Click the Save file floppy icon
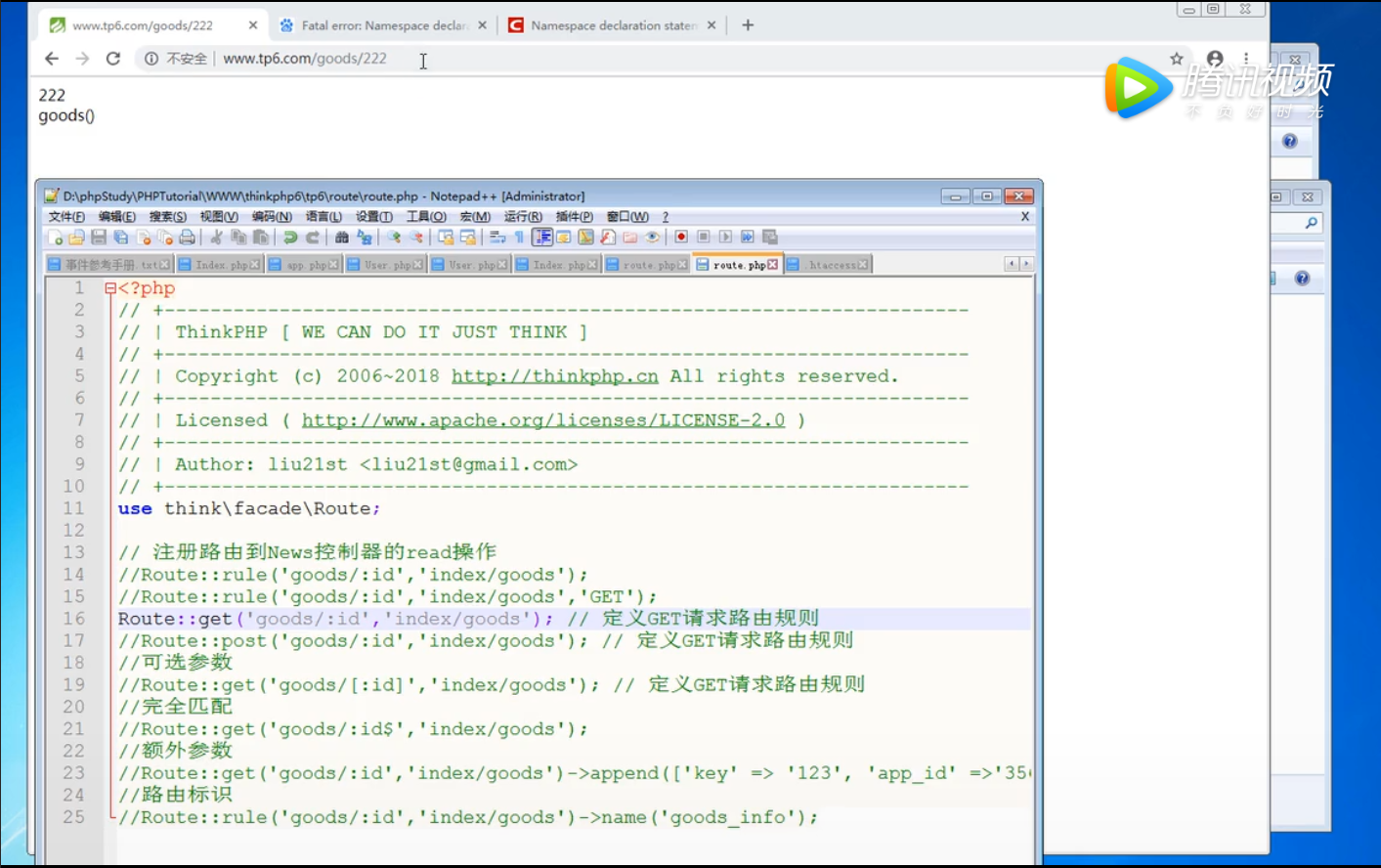 point(98,238)
